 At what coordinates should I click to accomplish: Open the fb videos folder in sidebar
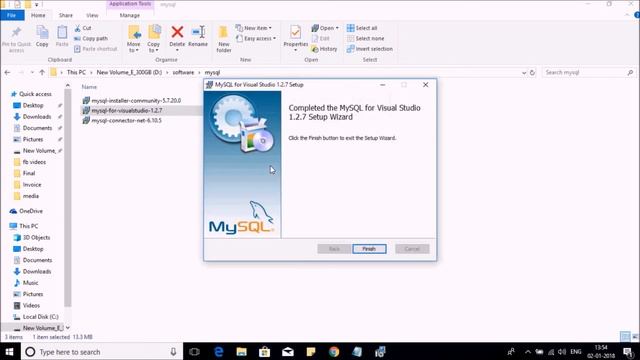30,162
